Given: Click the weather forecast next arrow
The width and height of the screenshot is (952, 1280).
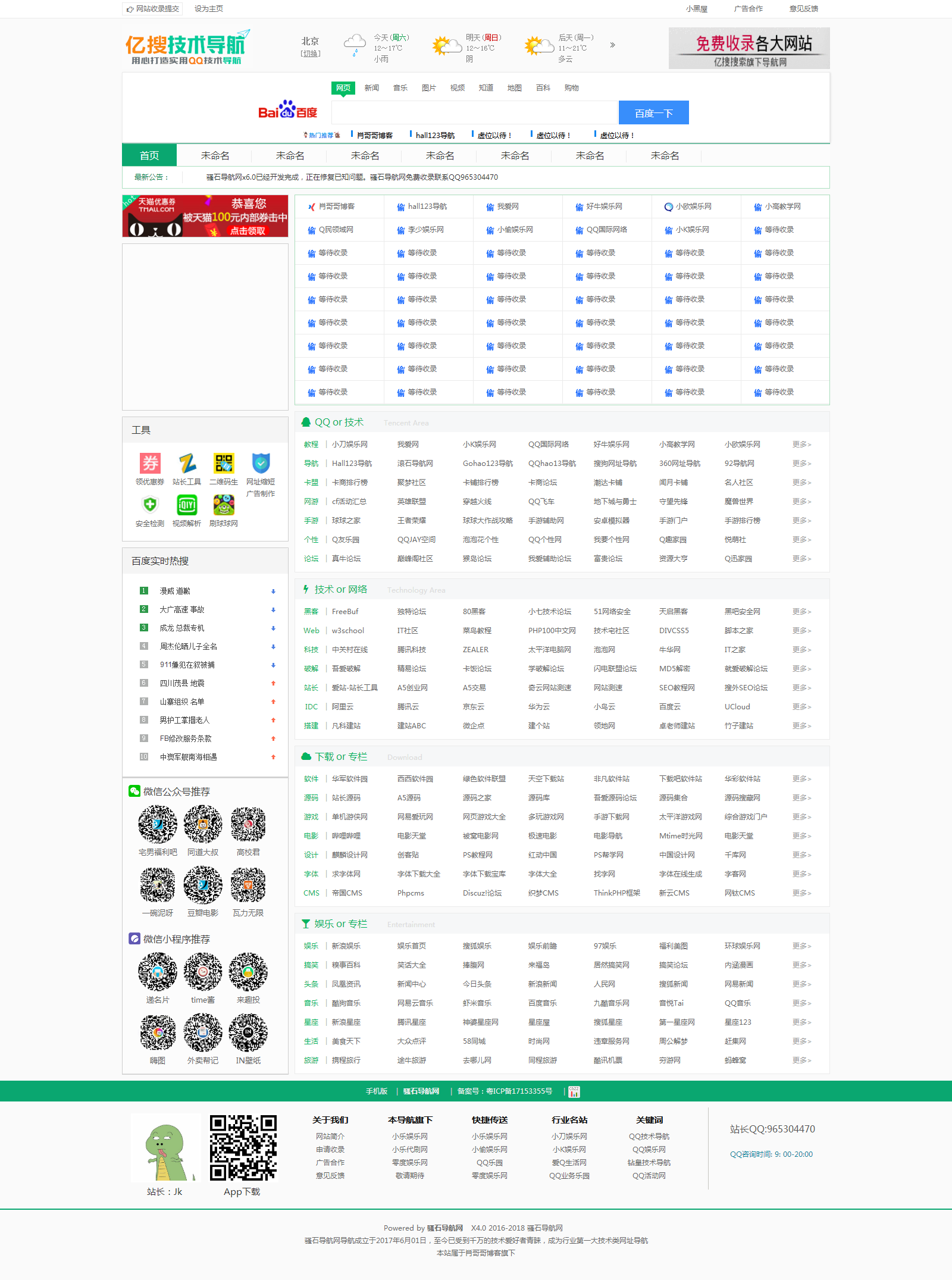Looking at the screenshot, I should (612, 45).
